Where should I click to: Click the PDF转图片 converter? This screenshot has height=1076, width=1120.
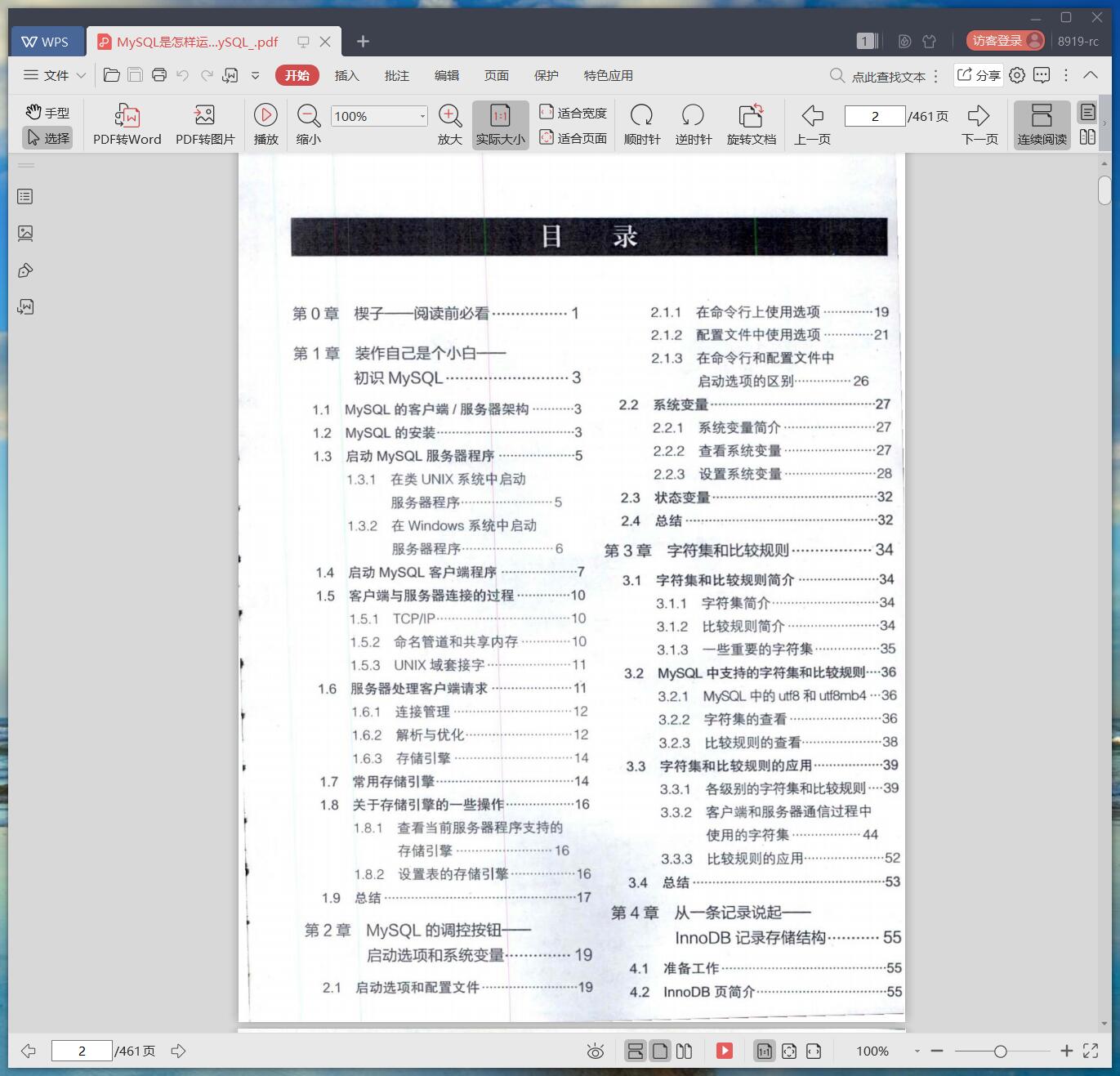[205, 125]
